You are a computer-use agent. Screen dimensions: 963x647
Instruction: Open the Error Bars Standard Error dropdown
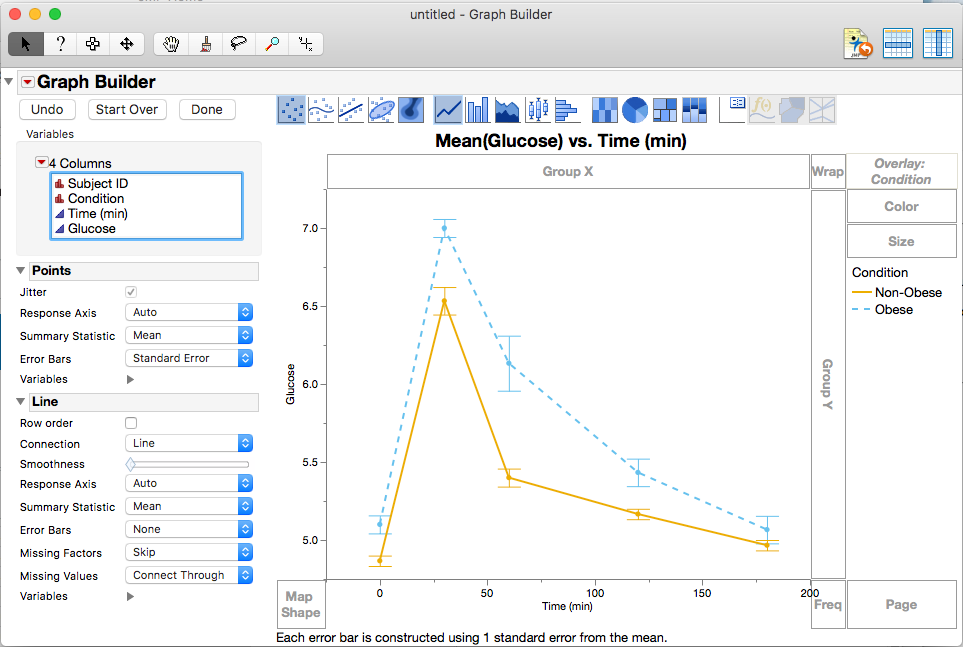click(189, 358)
